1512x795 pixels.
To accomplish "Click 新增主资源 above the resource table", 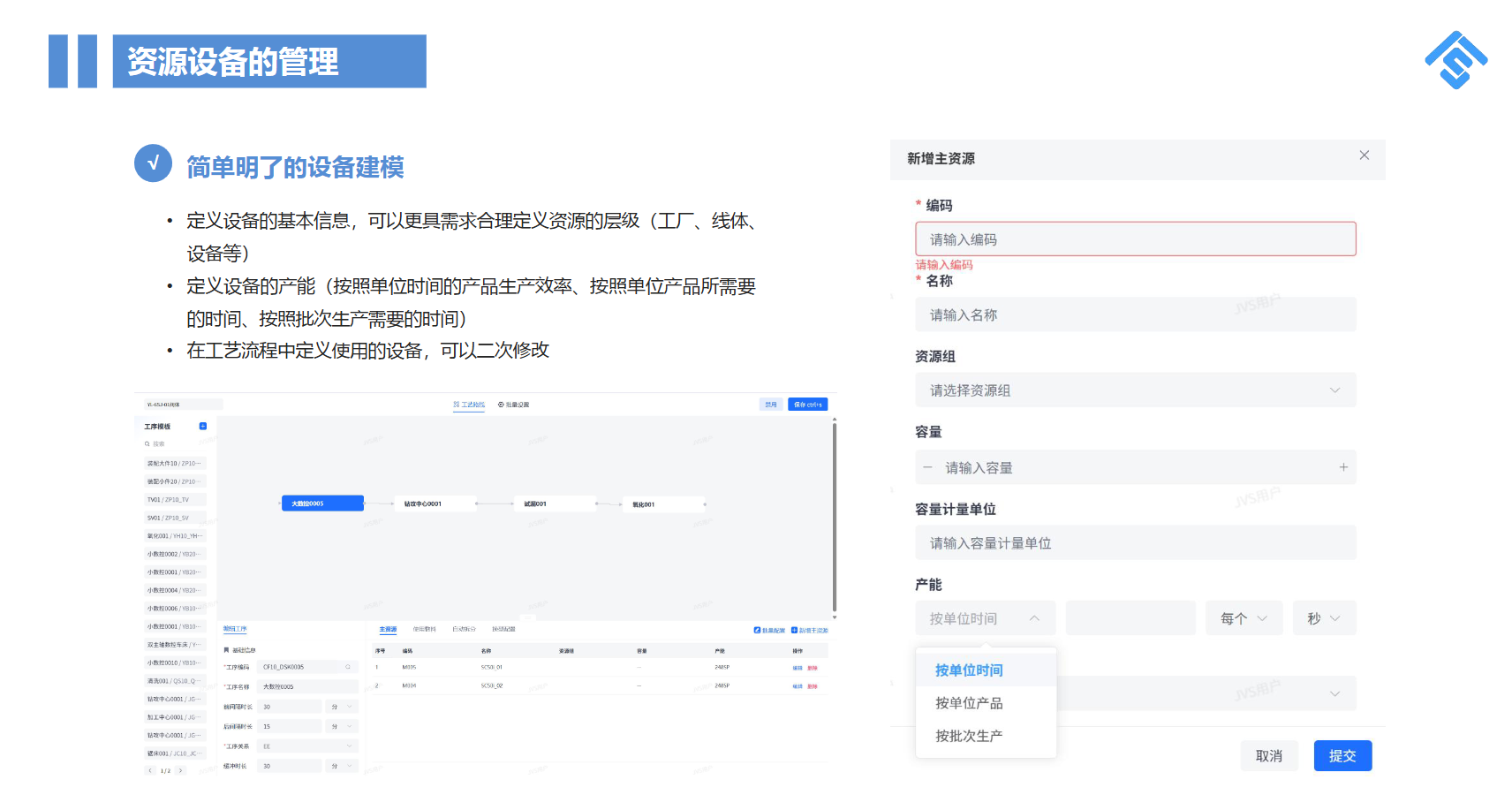I will click(x=810, y=630).
